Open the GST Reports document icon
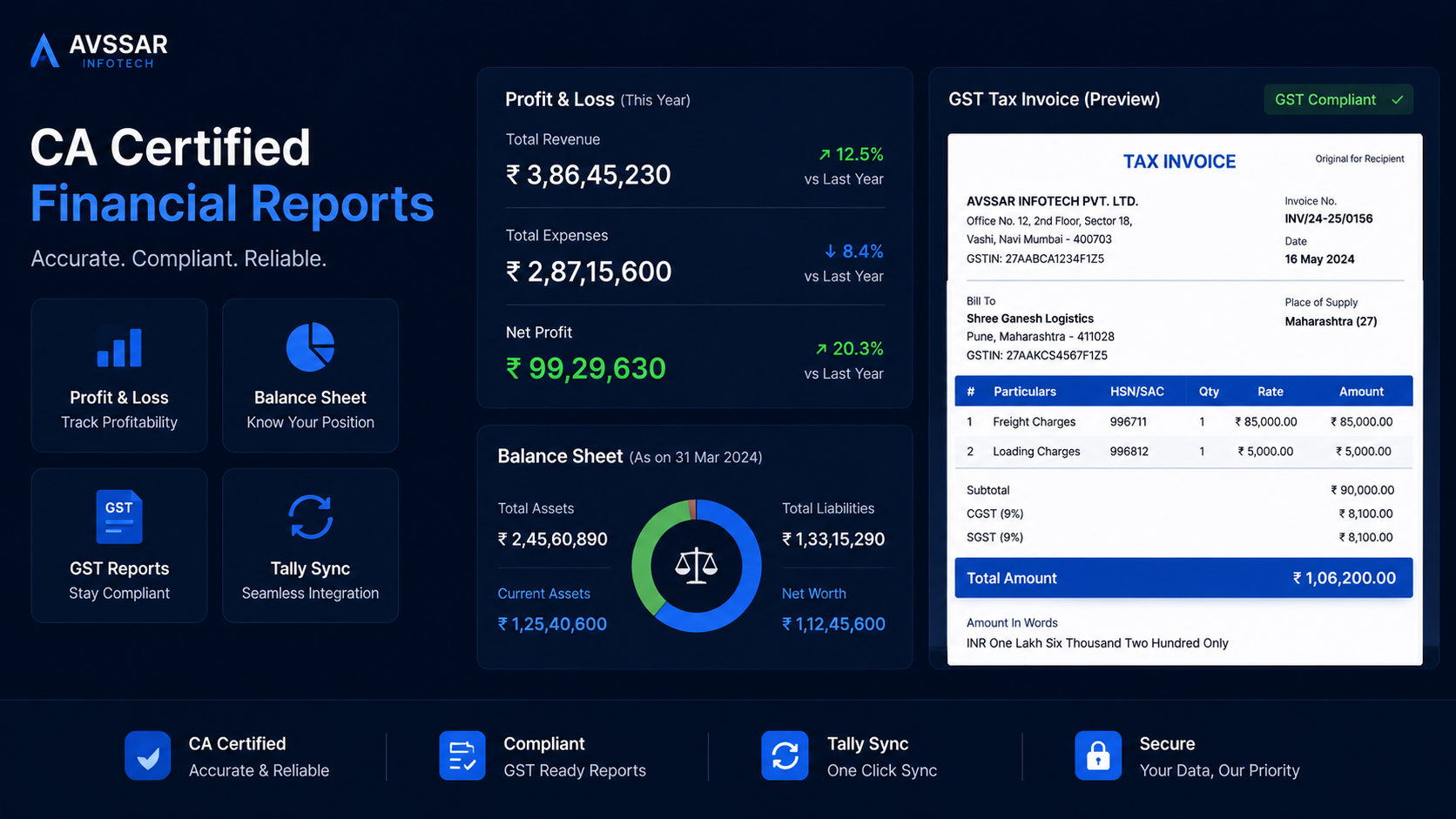 tap(119, 517)
